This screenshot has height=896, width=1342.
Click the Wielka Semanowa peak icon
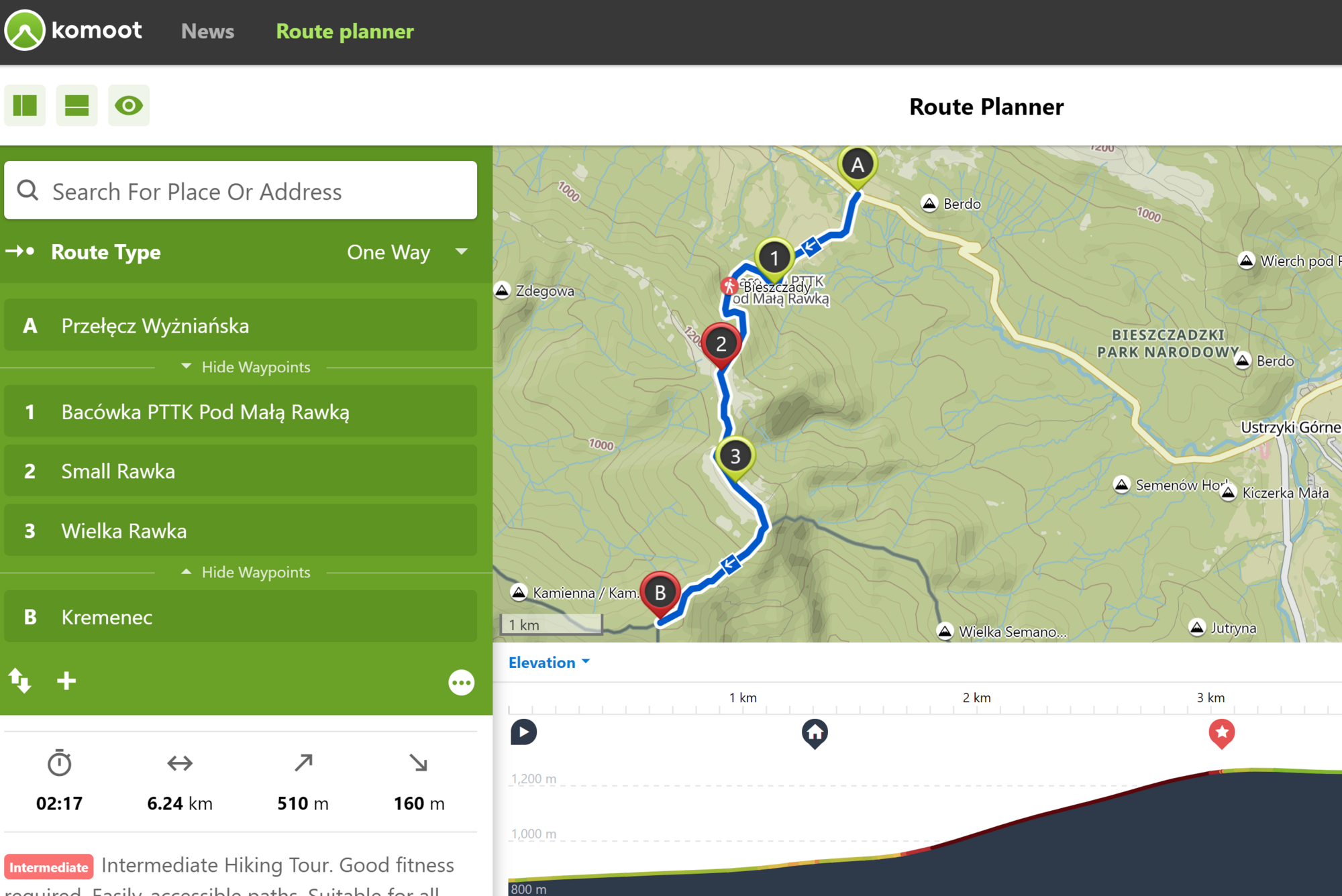945,631
